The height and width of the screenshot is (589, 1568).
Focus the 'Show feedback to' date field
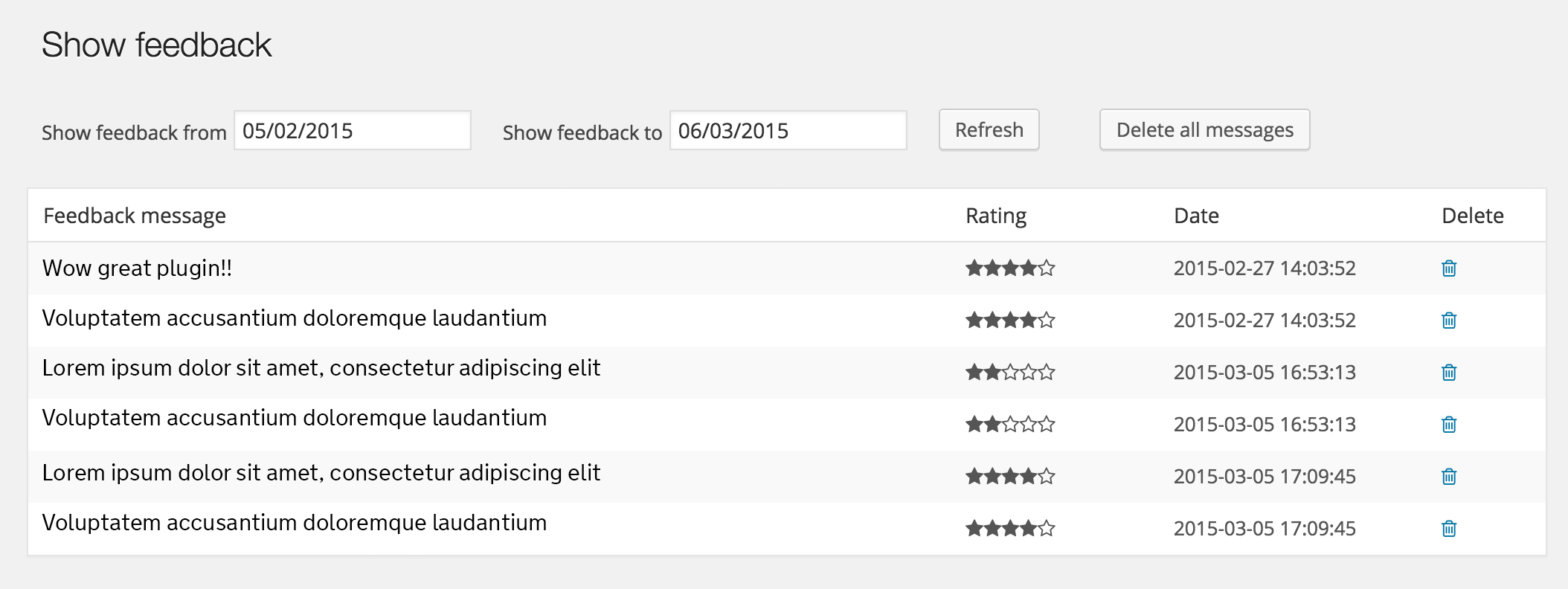click(x=788, y=130)
